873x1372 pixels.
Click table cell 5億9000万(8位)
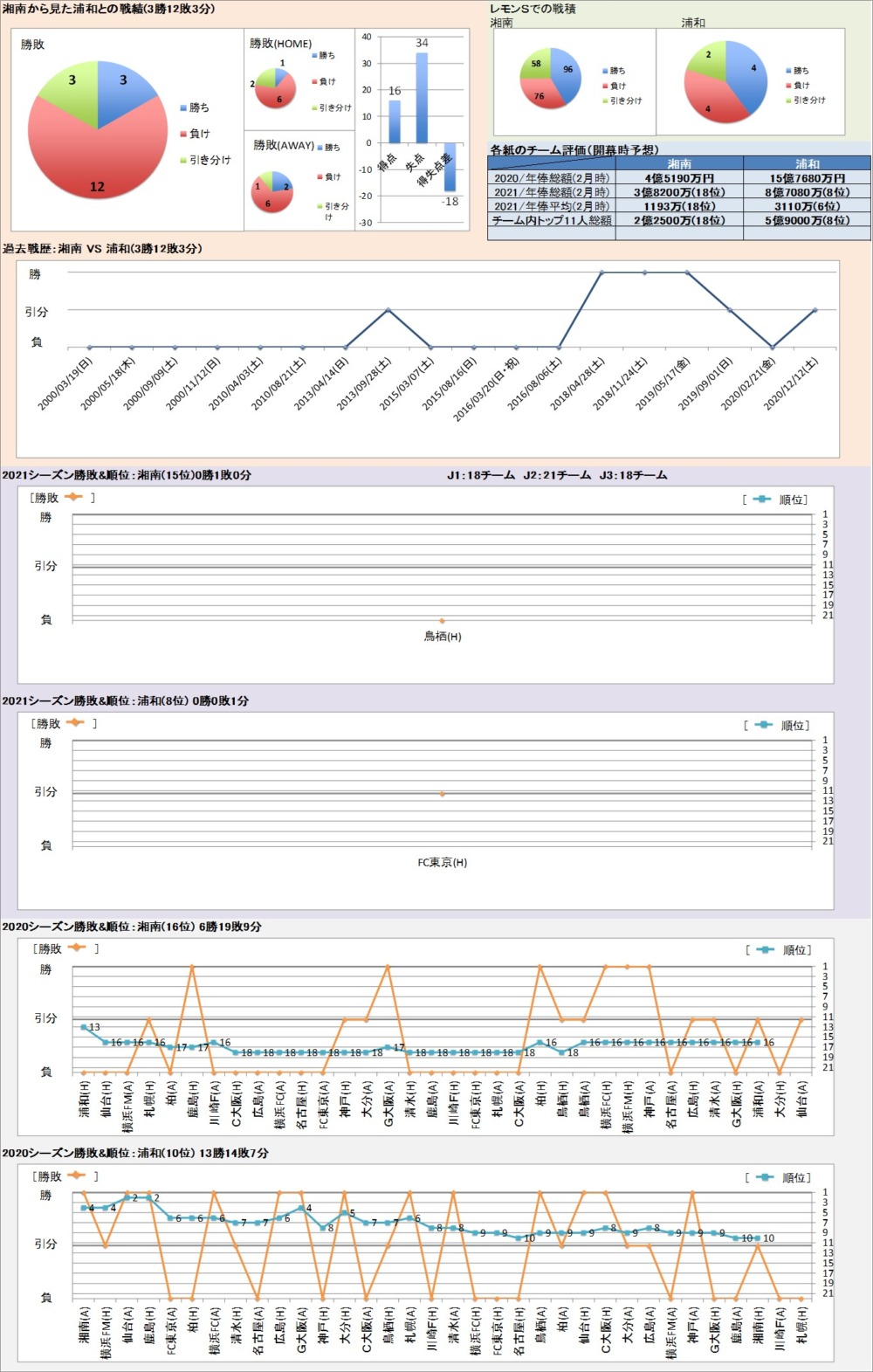click(807, 220)
